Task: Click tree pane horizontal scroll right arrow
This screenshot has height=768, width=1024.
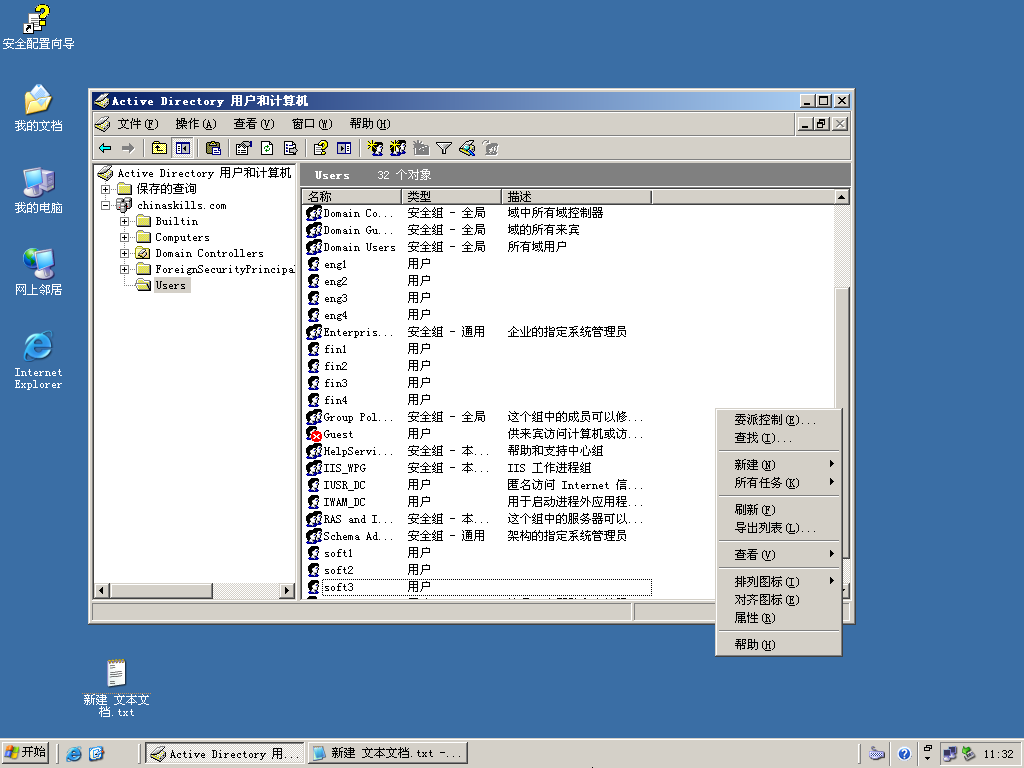Action: coord(286,590)
